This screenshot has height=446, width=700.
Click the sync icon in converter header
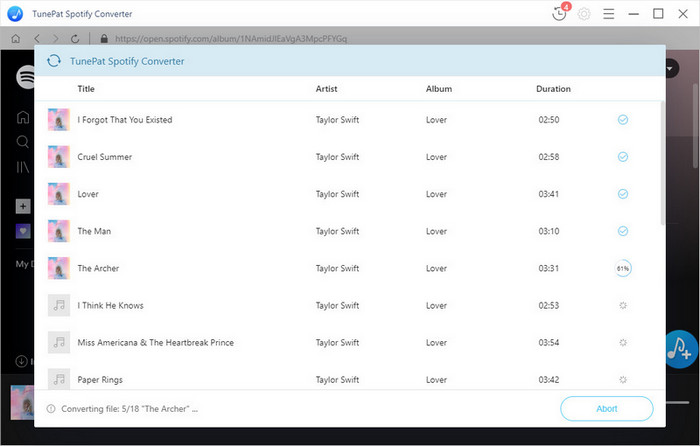coord(54,61)
